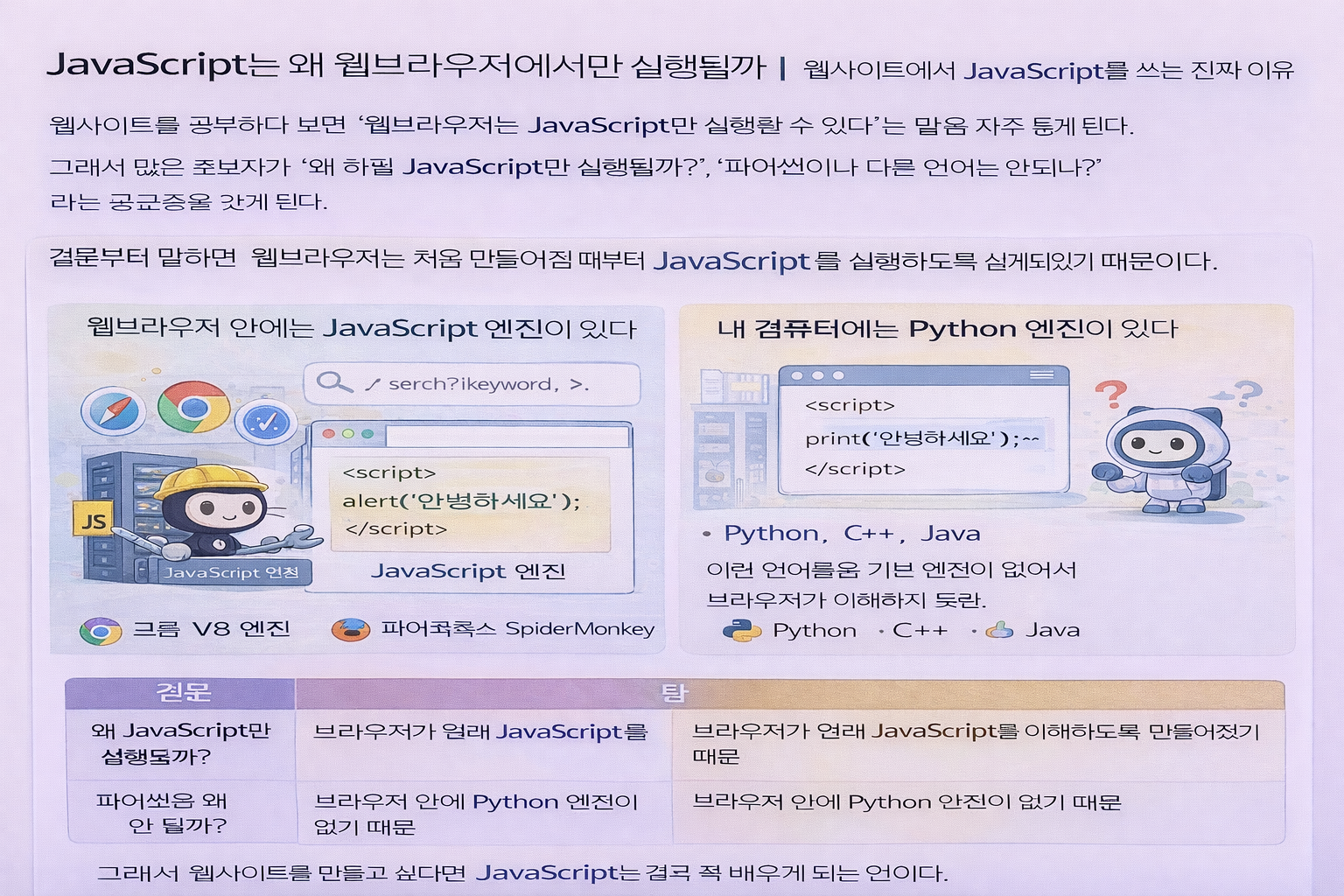The image size is (1344, 896).
Task: Click the code line alert('안녕하세요');
Action: coord(461,501)
